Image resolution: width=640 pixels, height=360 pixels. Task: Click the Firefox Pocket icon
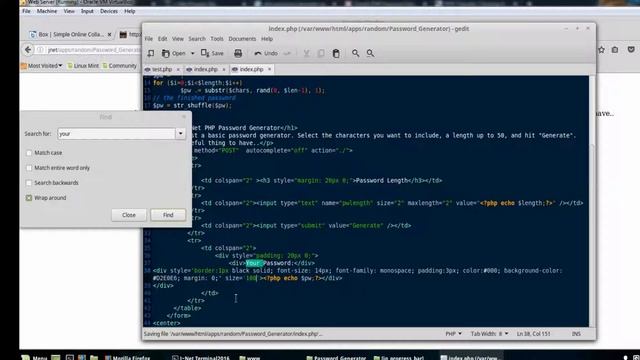pyautogui.click(x=631, y=50)
